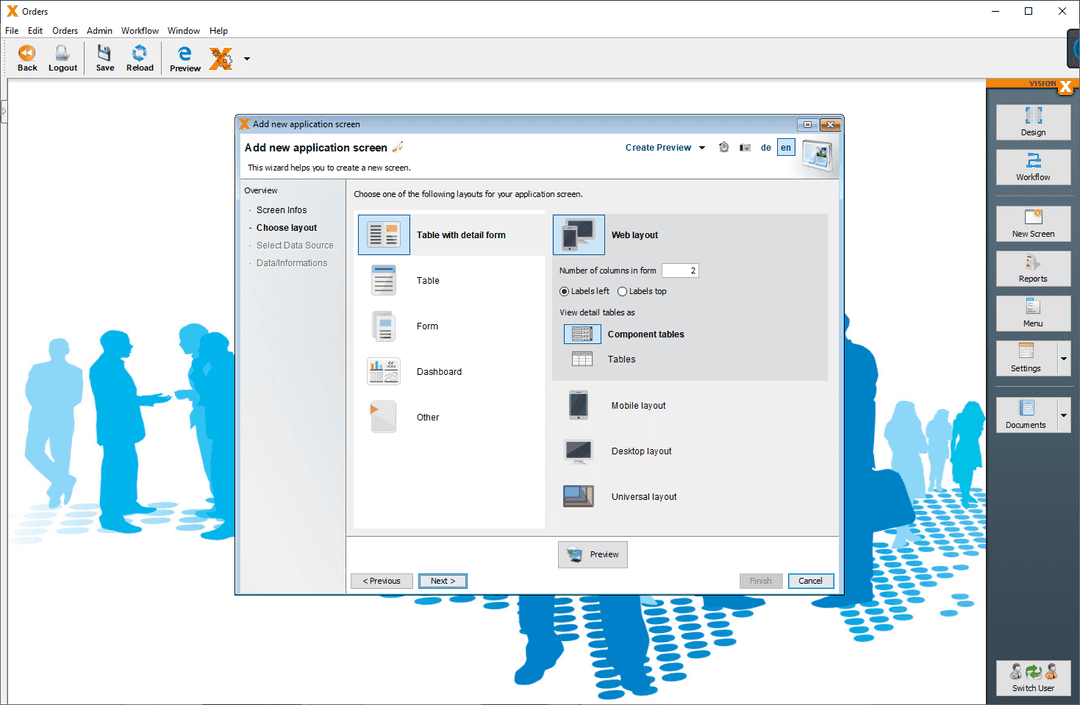Open the Workflow menu in the menu bar

coord(139,30)
